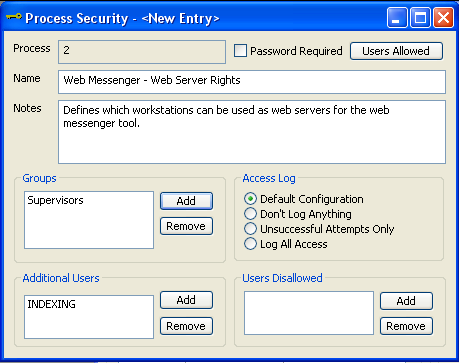This screenshot has height=363, width=459.
Task: Click the Users Disallowed list box
Action: tap(309, 313)
